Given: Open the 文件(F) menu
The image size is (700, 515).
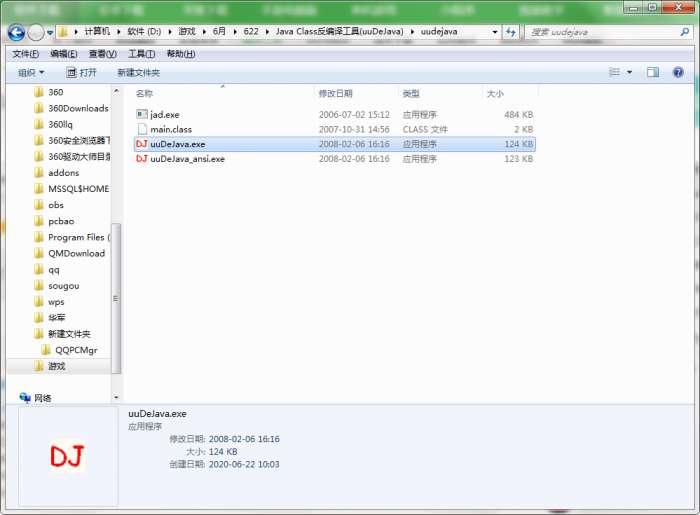Looking at the screenshot, I should pyautogui.click(x=25, y=54).
